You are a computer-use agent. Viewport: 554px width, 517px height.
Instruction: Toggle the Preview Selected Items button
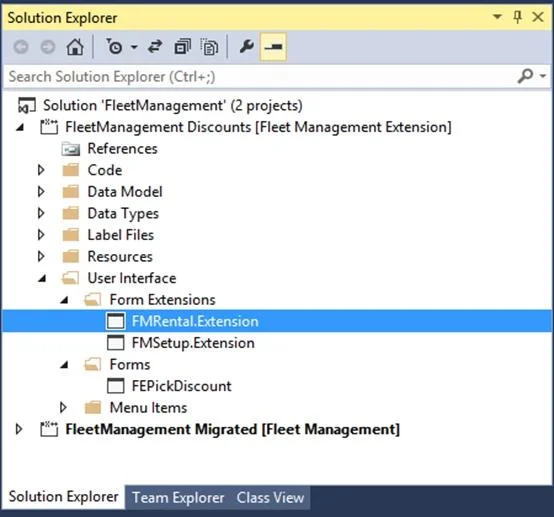tap(273, 47)
